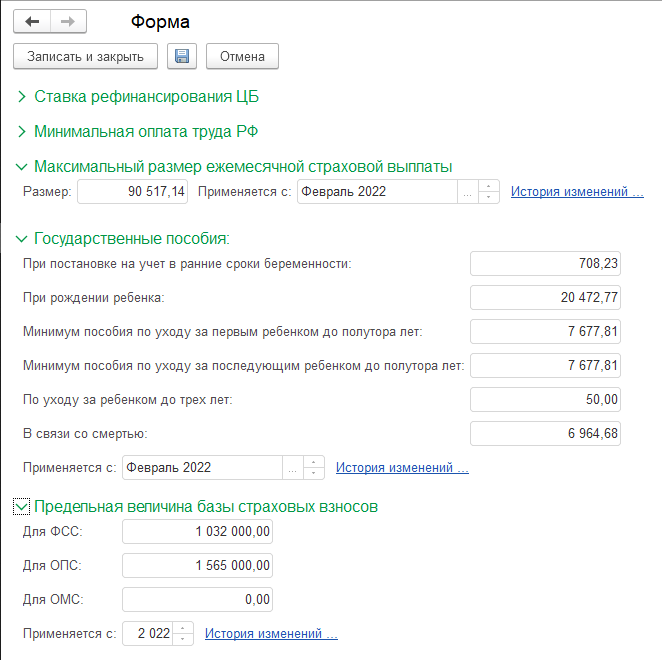
Task: Click the forward navigation arrow
Action: [x=68, y=22]
